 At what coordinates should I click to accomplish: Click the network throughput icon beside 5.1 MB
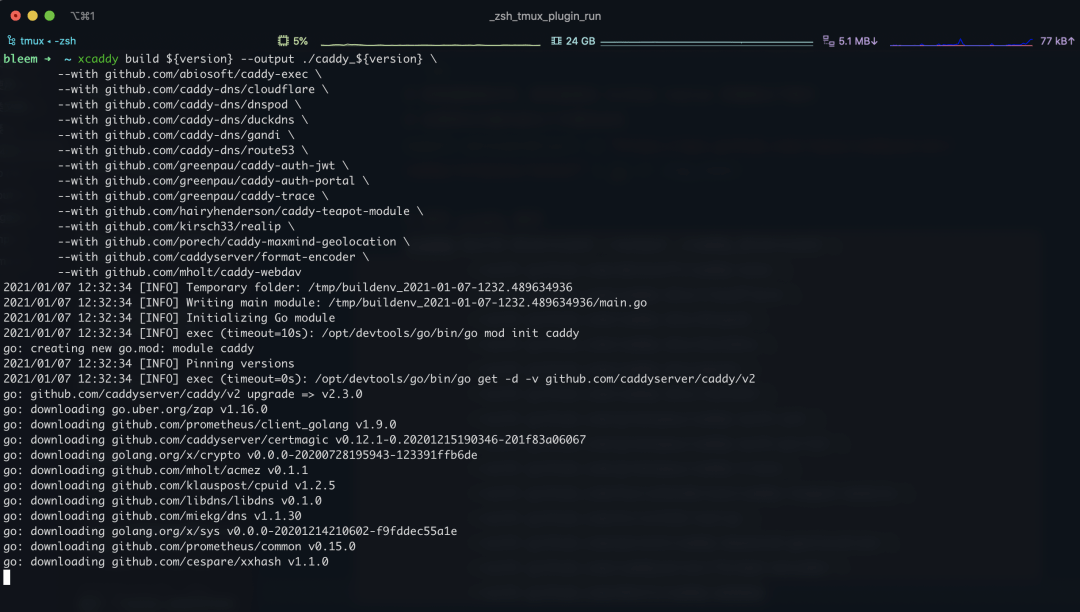[x=829, y=41]
